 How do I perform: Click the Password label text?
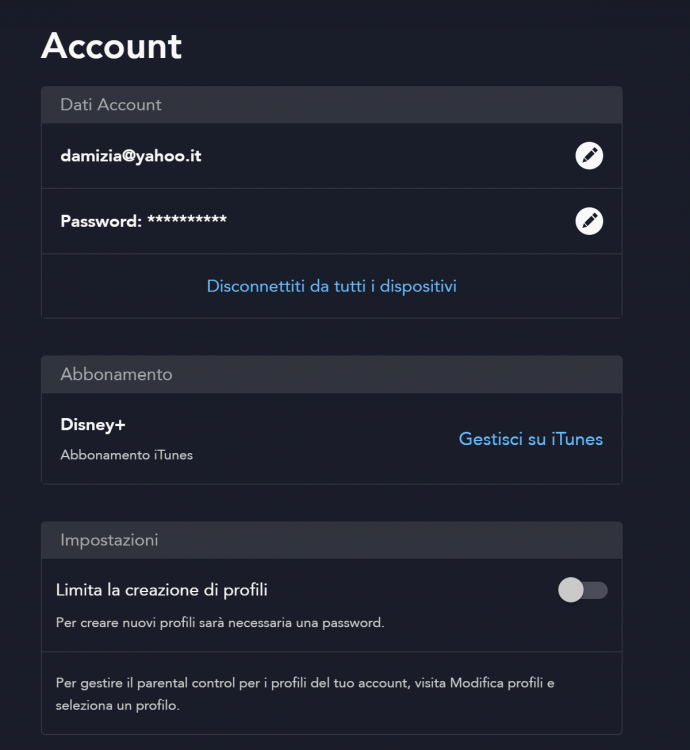click(100, 221)
